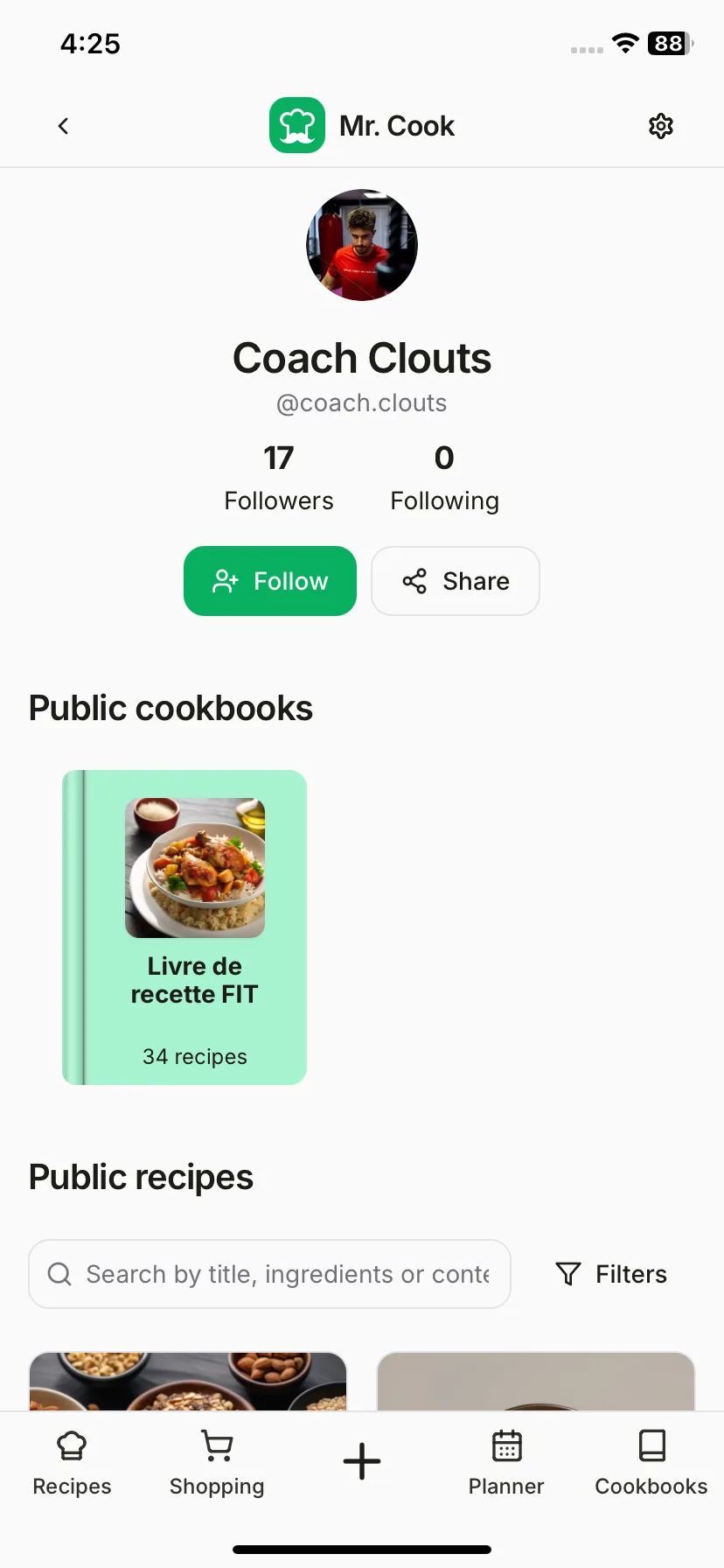Go to the Cookbooks tab

tap(651, 1464)
